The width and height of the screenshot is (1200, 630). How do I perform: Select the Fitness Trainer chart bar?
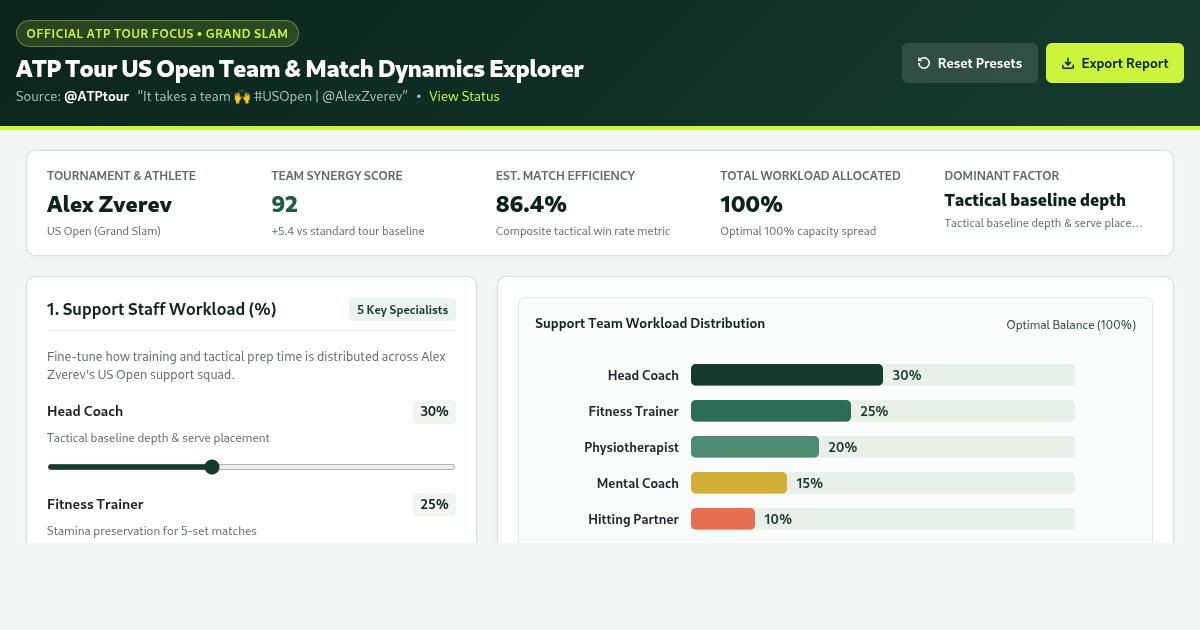point(771,411)
